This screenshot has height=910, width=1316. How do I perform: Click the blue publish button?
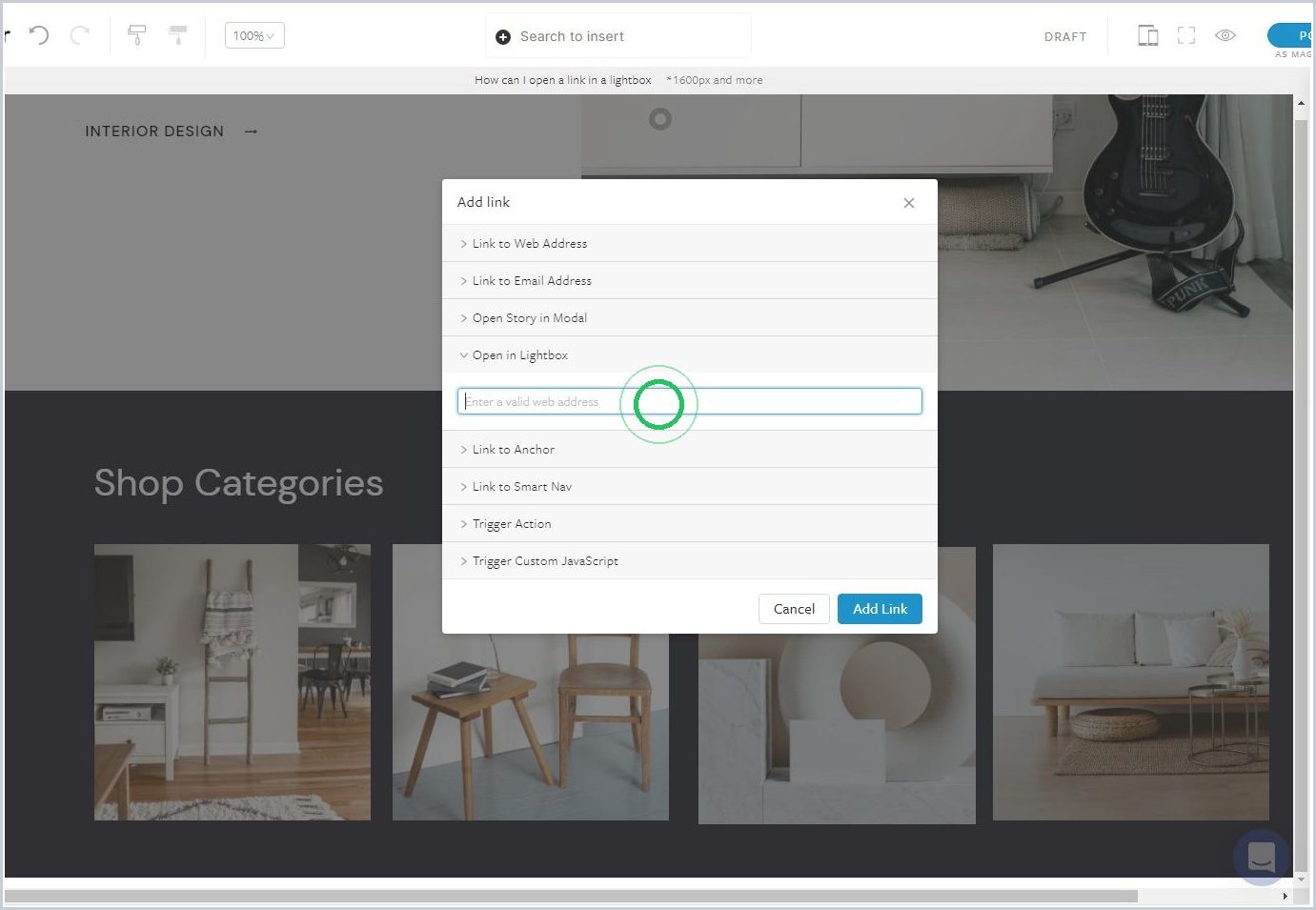(x=1290, y=35)
